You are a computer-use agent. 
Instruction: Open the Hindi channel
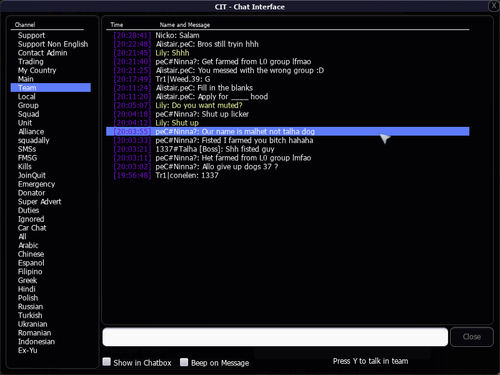pyautogui.click(x=27, y=289)
